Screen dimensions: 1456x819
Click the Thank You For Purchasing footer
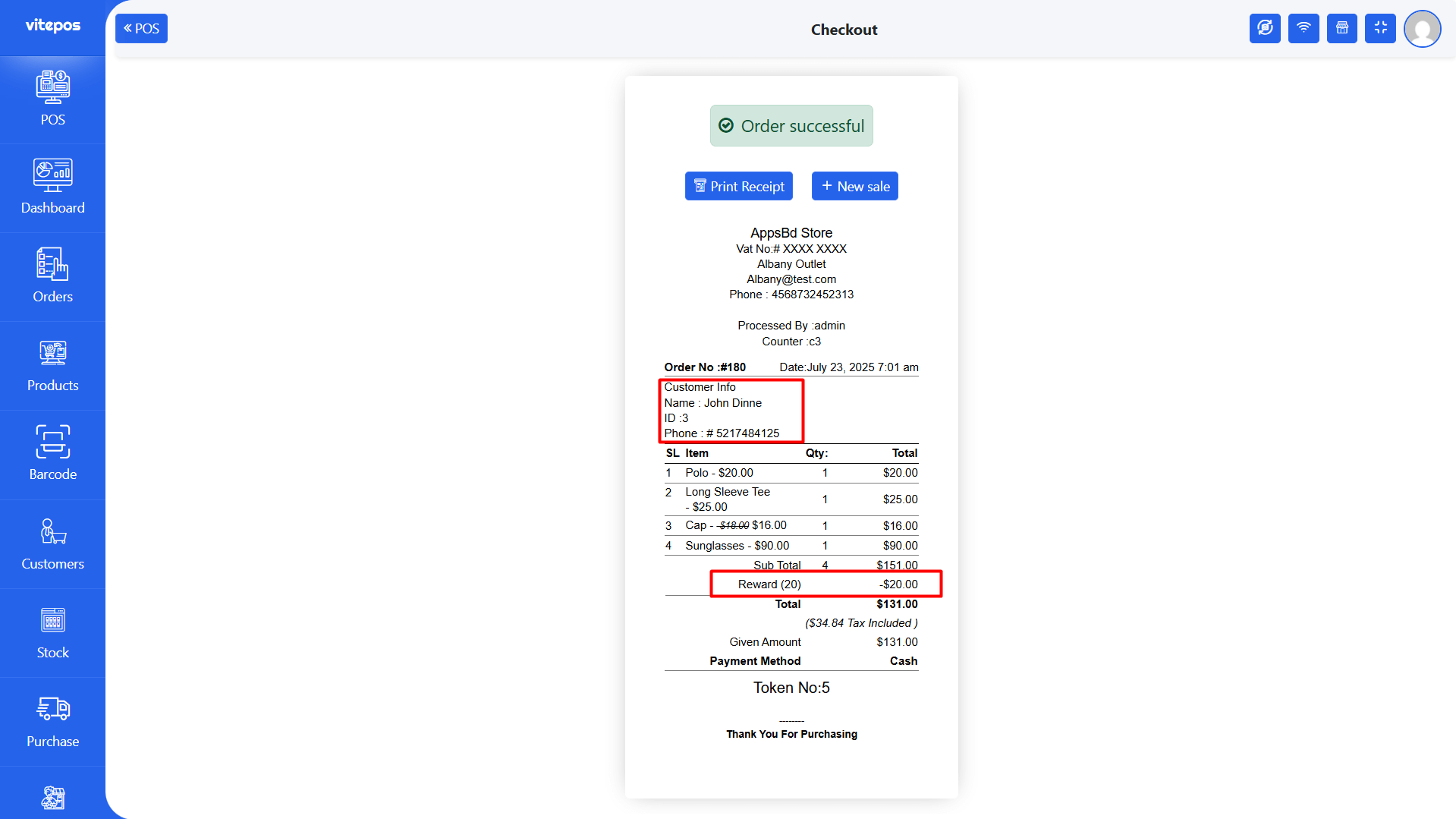(791, 734)
